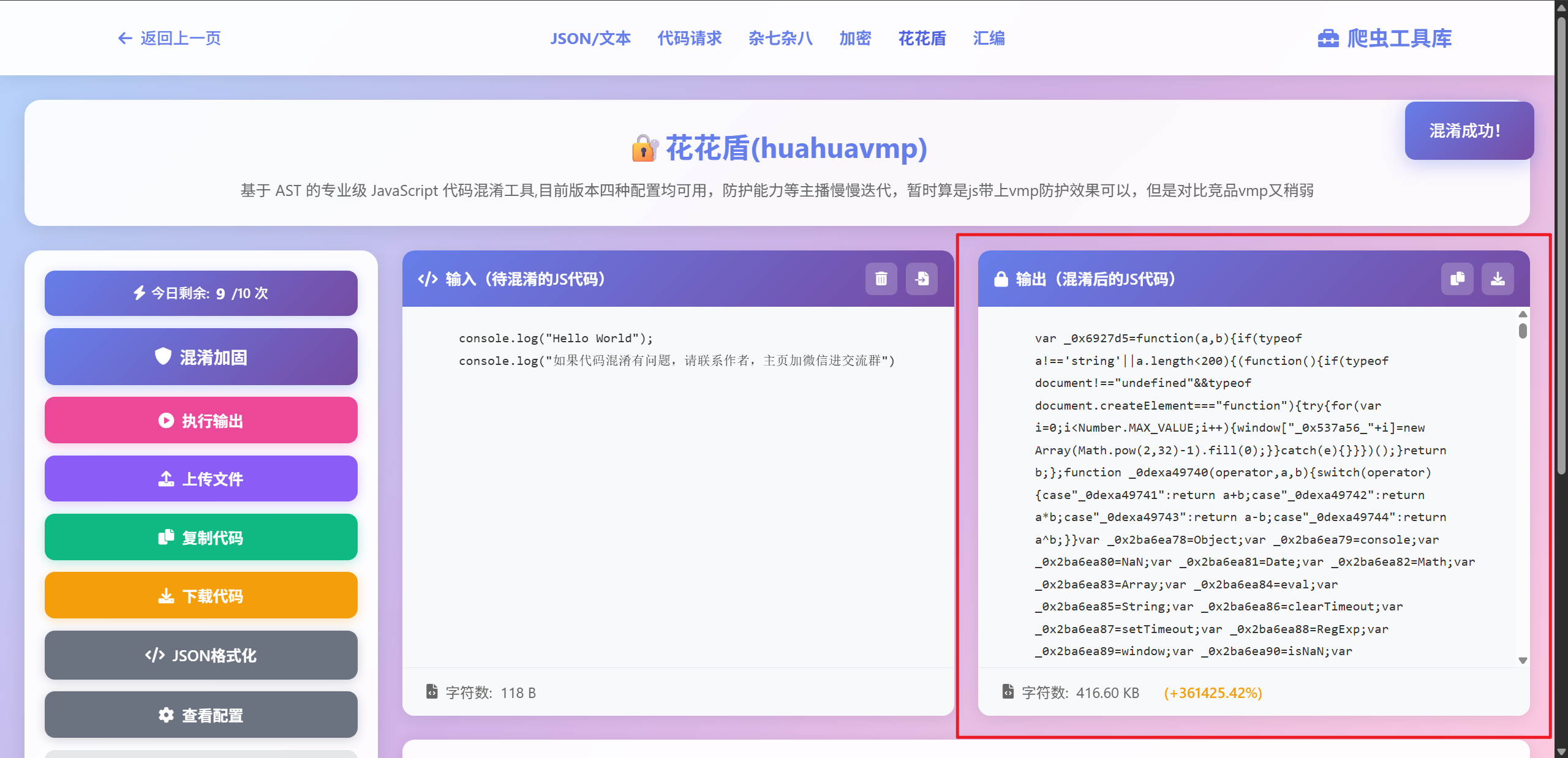This screenshot has height=758, width=1568.
Task: Open the 加密 menu
Action: click(x=855, y=39)
